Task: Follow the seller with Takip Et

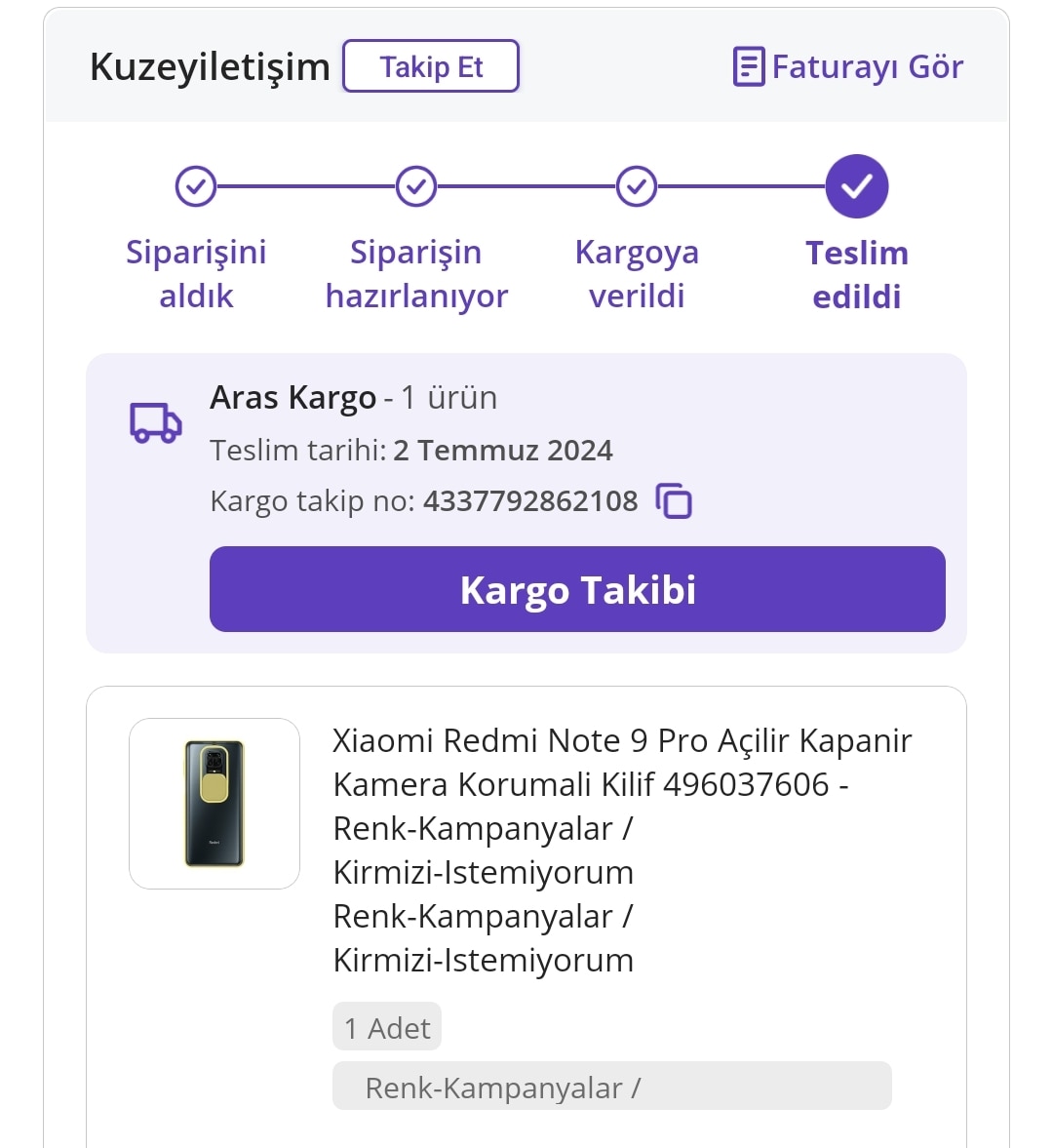Action: [431, 66]
